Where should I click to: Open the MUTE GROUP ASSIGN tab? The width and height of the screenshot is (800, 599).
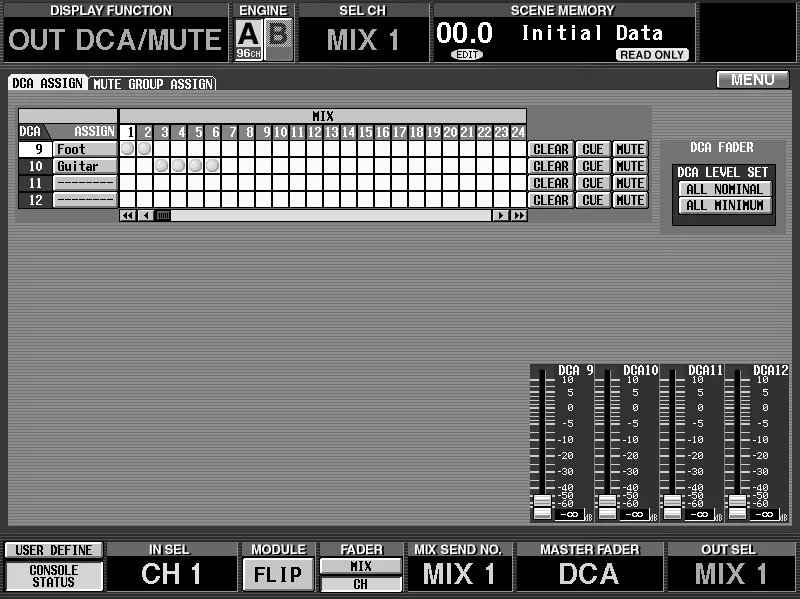pyautogui.click(x=153, y=84)
